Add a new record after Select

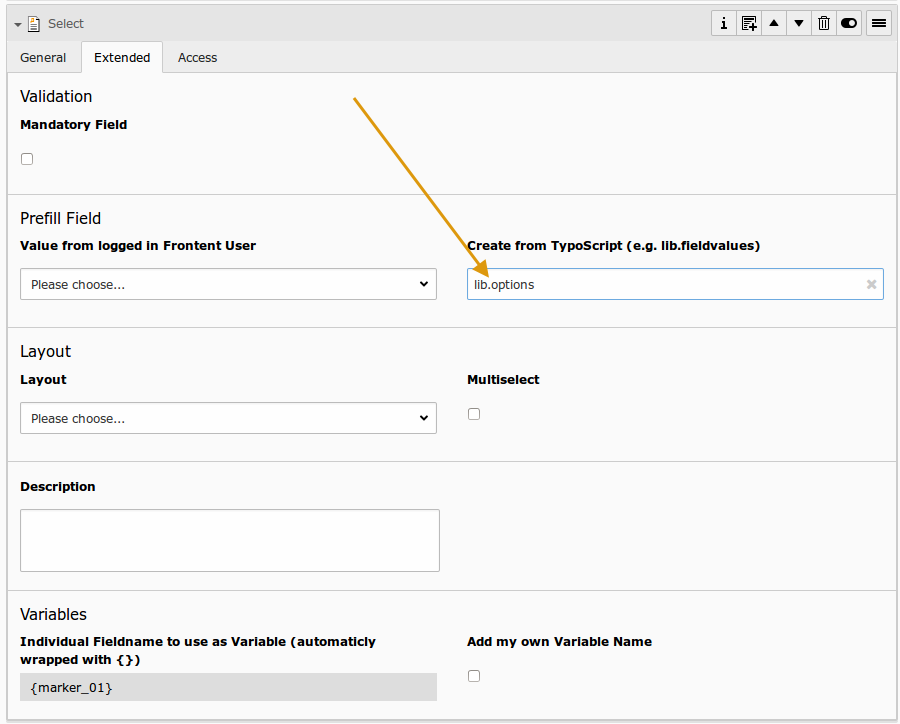click(x=749, y=23)
